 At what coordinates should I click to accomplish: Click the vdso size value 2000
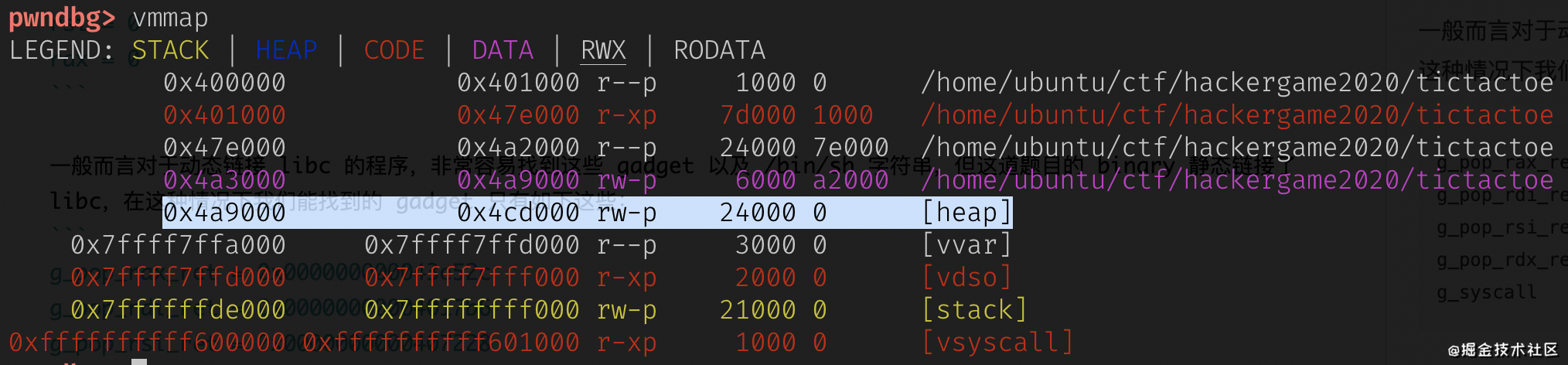(x=765, y=278)
